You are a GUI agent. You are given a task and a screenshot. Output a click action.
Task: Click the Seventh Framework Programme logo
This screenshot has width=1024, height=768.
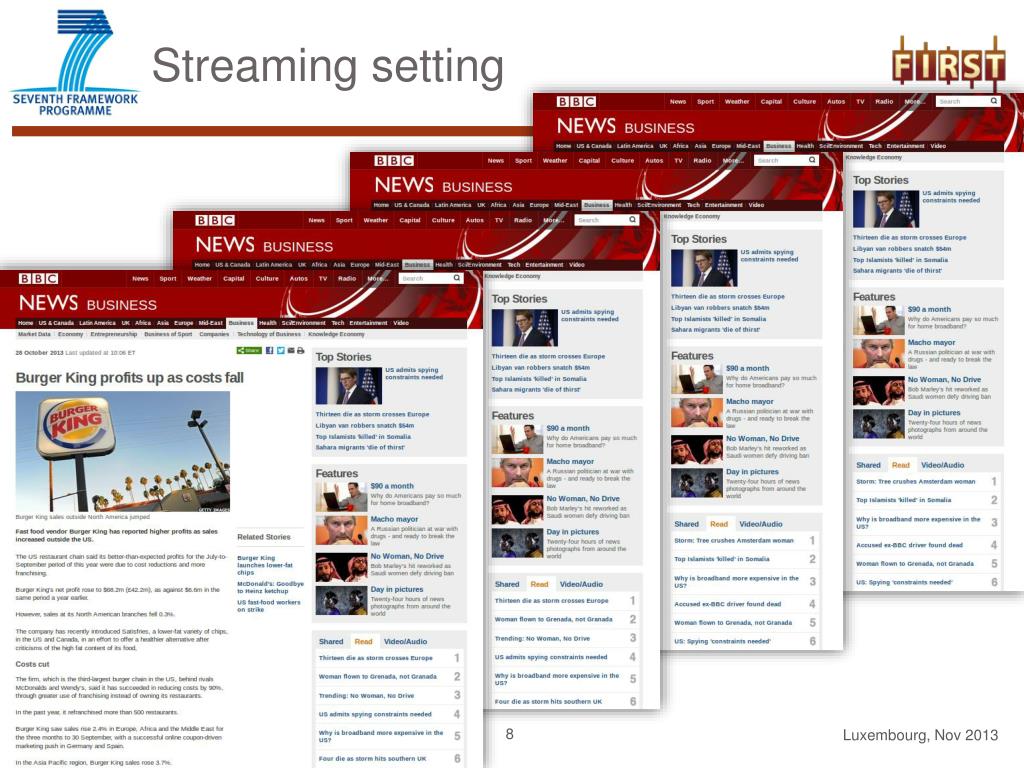click(x=75, y=63)
